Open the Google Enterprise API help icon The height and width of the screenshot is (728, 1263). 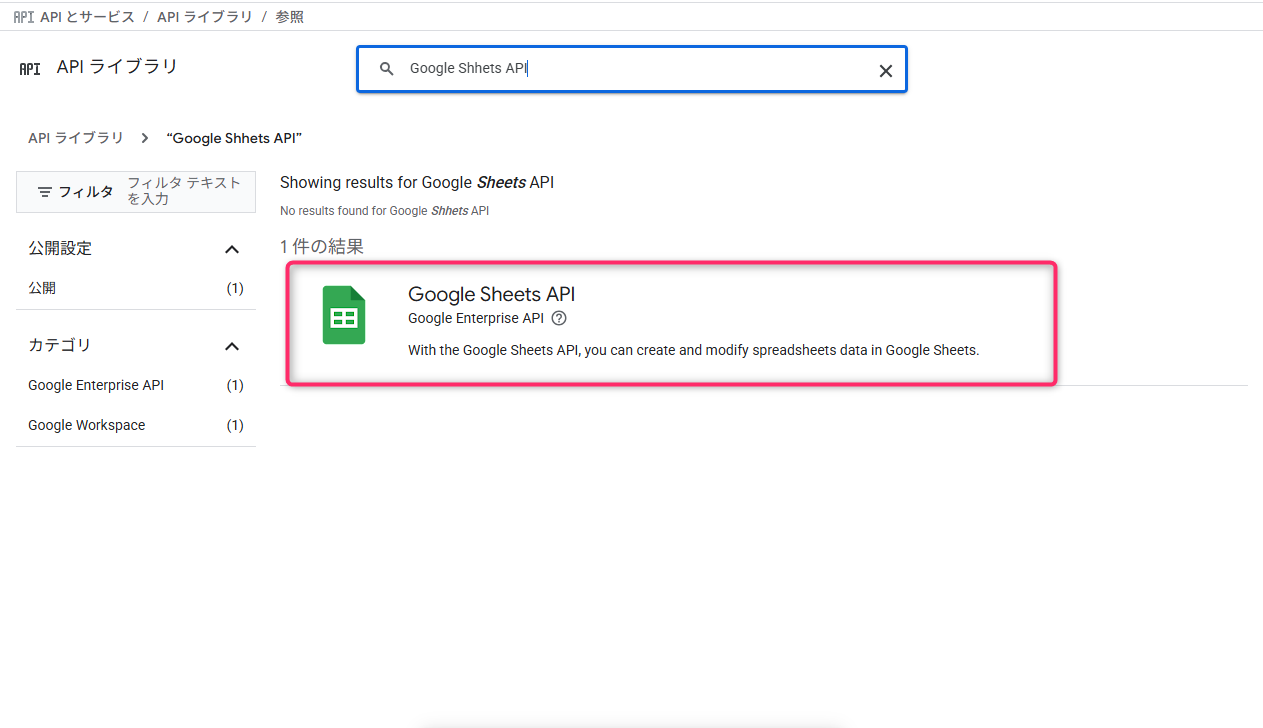(x=559, y=318)
